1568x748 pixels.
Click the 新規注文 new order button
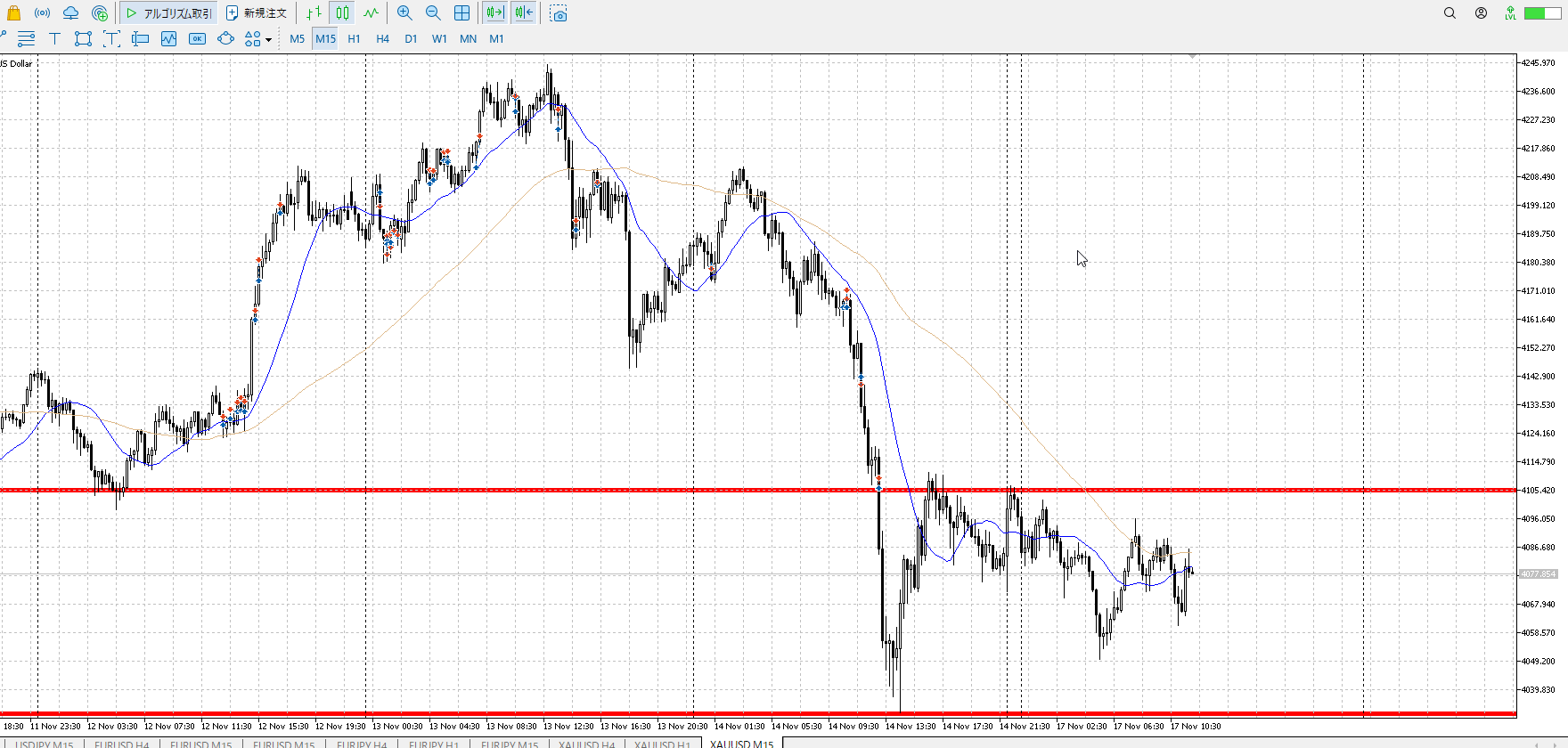(x=257, y=13)
